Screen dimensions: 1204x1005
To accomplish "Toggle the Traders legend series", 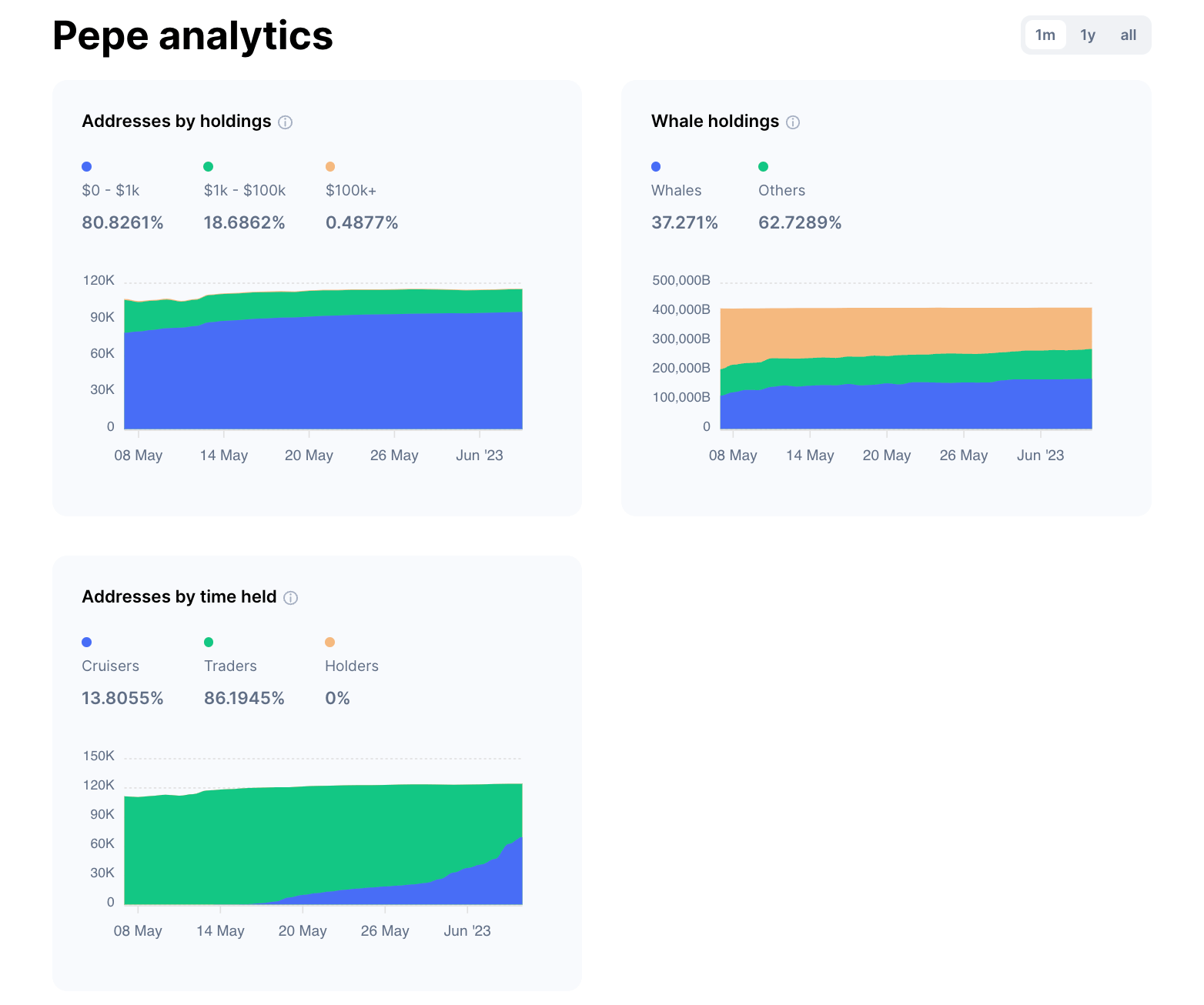I will pos(230,666).
